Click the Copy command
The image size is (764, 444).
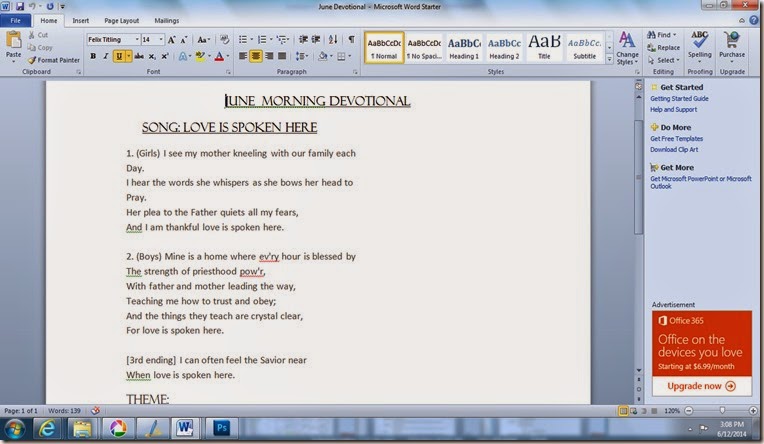coord(40,47)
